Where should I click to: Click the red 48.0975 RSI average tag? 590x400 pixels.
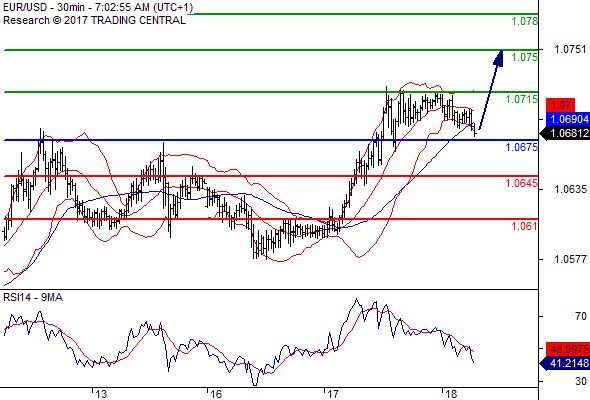point(568,349)
